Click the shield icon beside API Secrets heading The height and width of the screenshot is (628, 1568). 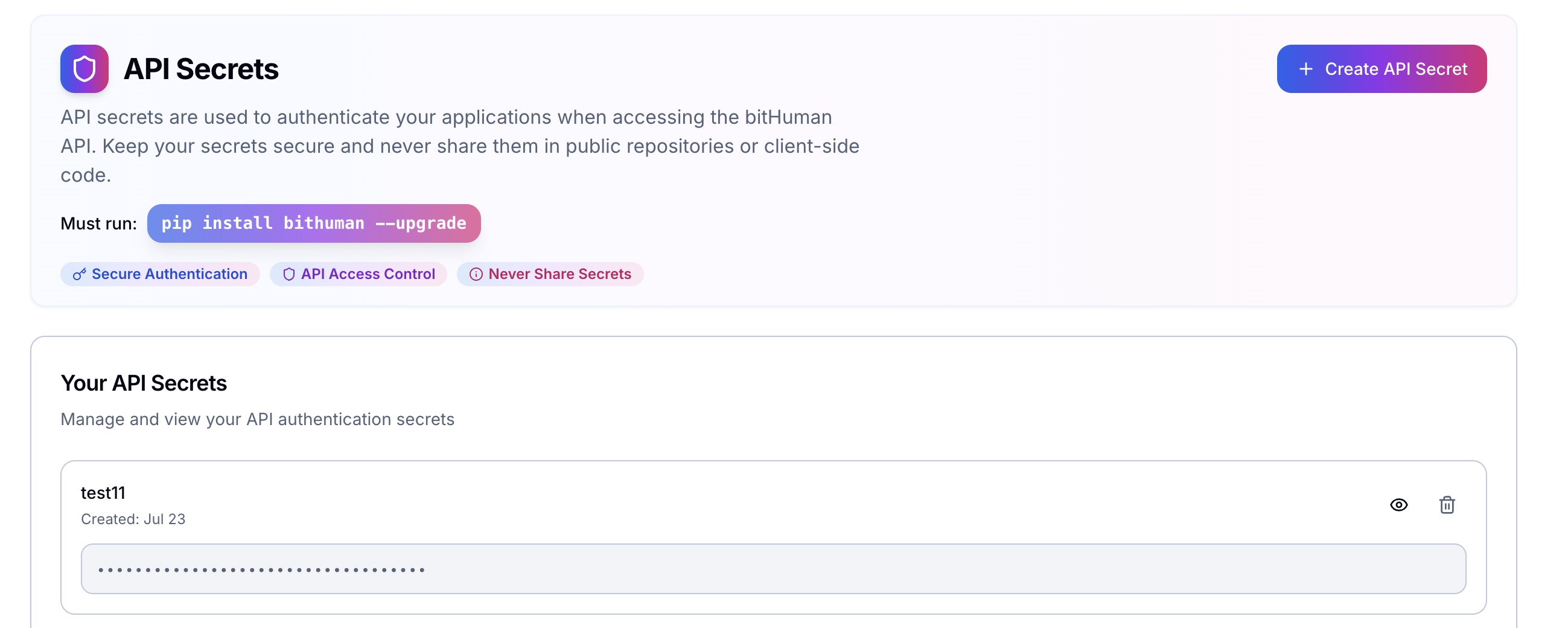pos(84,68)
